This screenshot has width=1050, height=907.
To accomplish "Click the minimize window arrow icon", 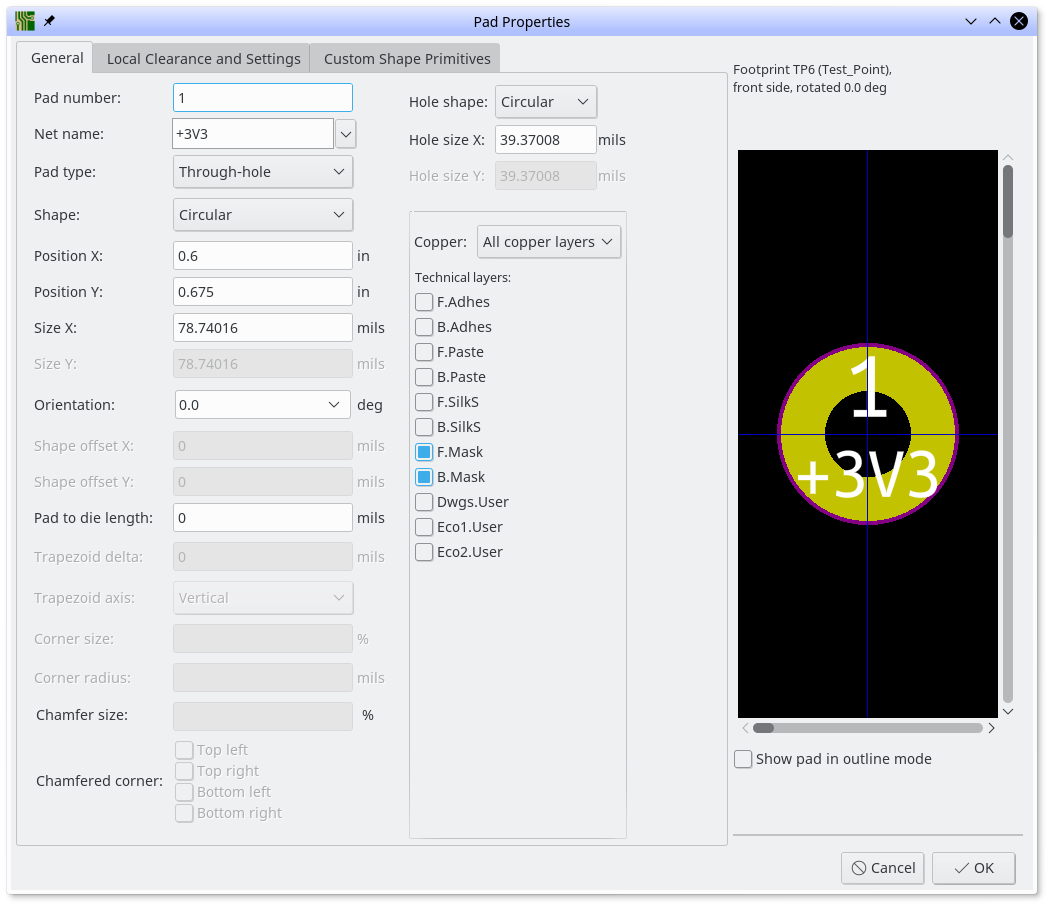I will click(970, 21).
